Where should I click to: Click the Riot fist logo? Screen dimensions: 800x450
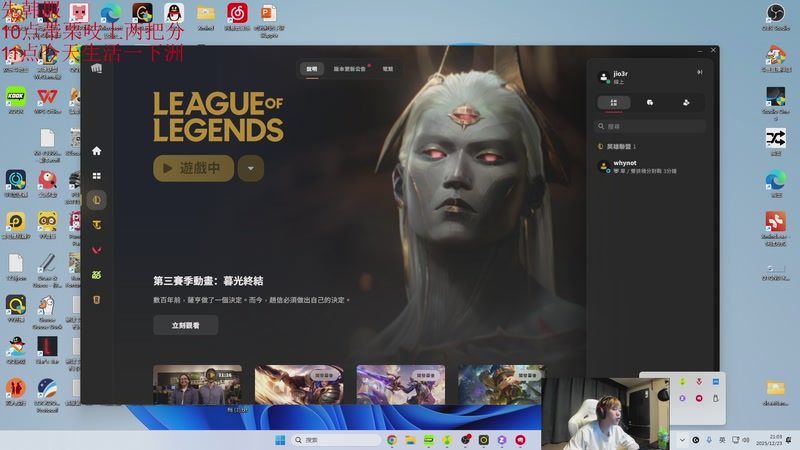tap(96, 68)
